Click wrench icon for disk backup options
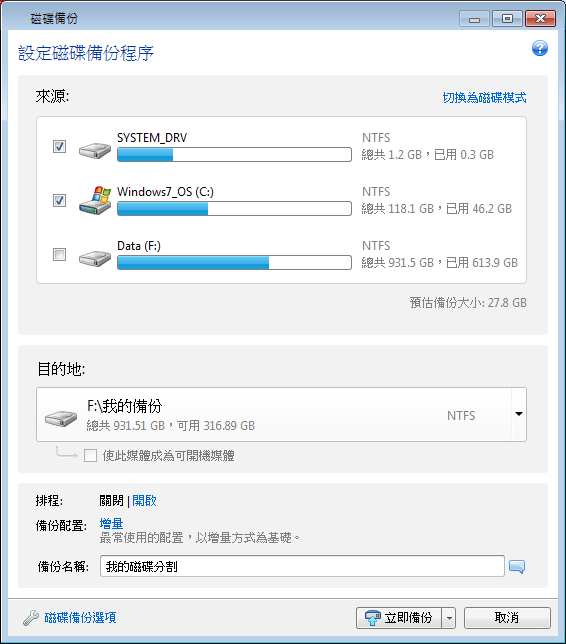 [31, 618]
